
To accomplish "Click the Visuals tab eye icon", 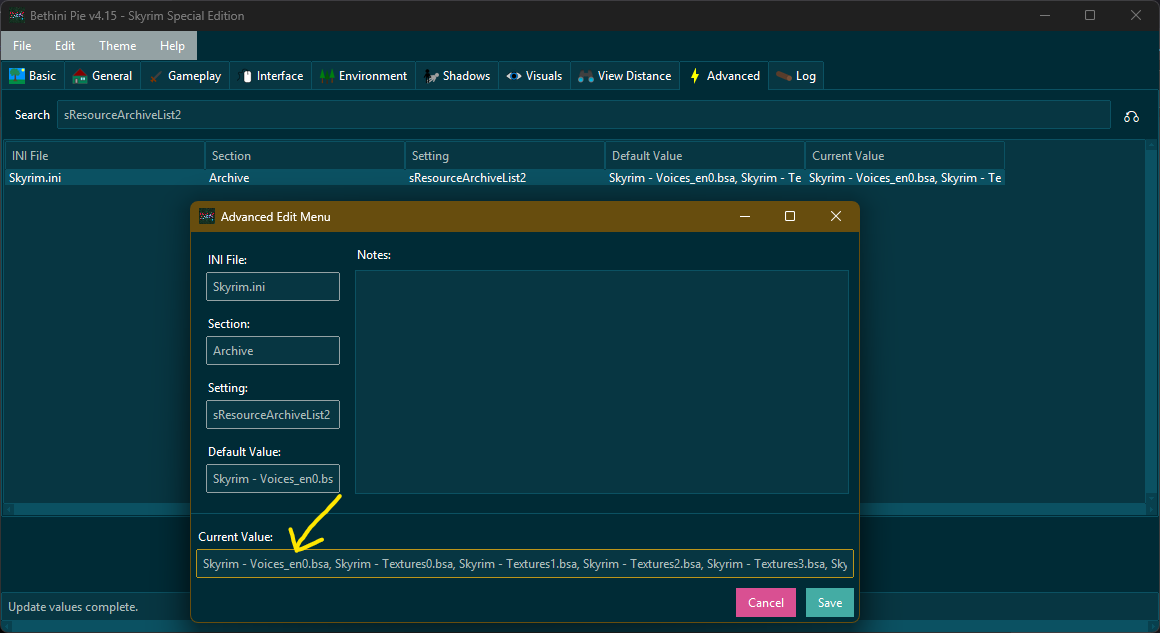I will click(x=514, y=75).
